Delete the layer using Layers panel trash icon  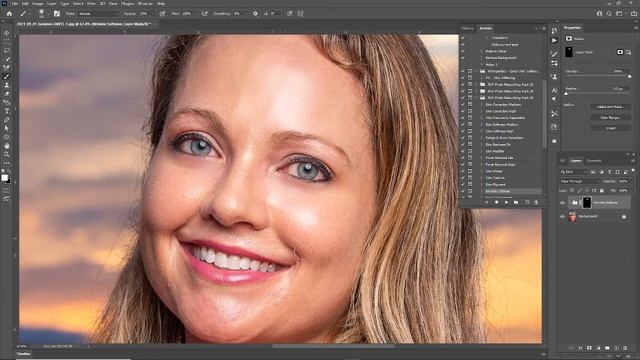click(626, 348)
